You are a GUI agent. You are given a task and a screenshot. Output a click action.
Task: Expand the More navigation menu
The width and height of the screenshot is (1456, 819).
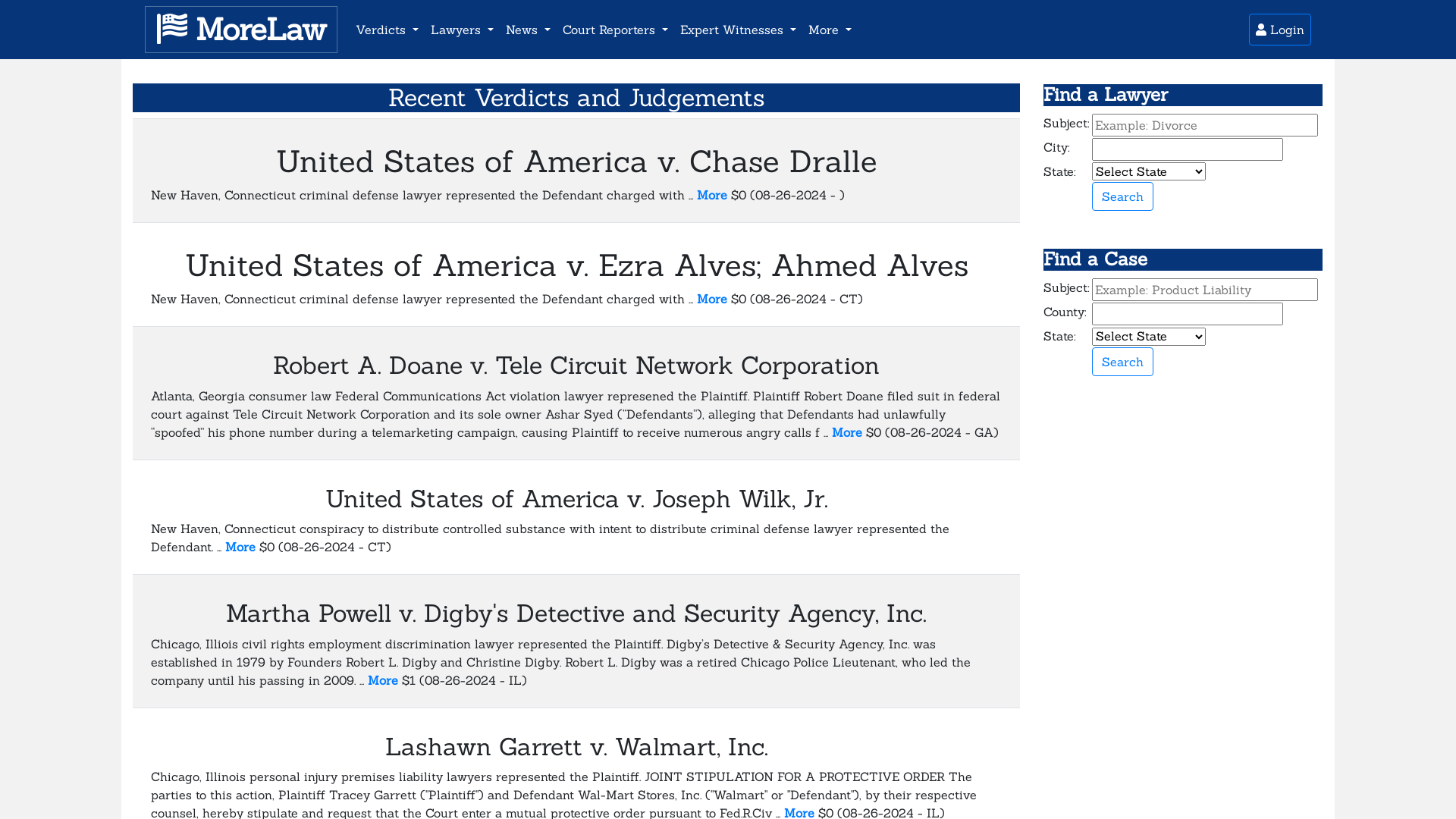pos(830,30)
